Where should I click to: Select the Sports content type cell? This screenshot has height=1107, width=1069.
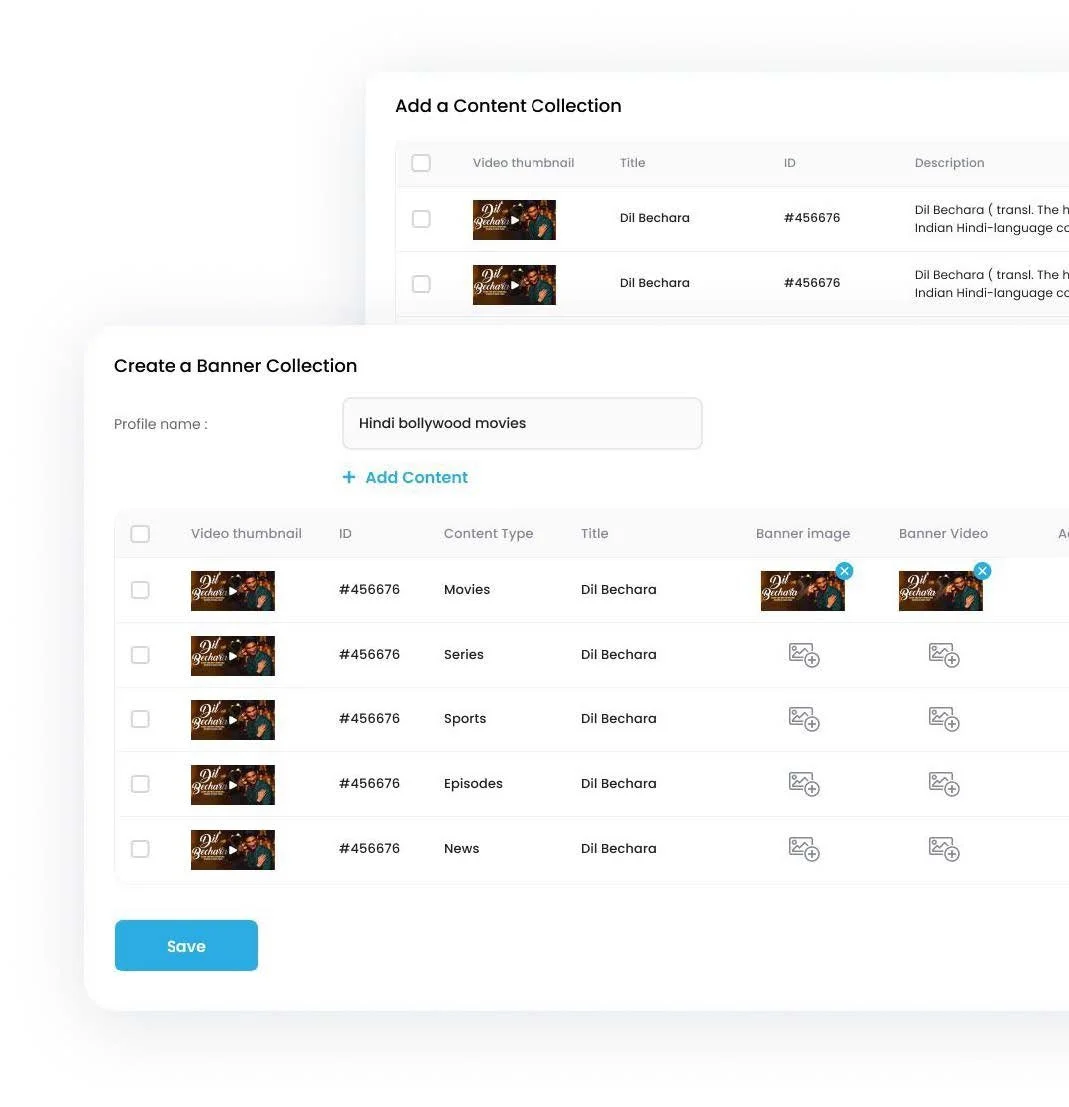[465, 719]
